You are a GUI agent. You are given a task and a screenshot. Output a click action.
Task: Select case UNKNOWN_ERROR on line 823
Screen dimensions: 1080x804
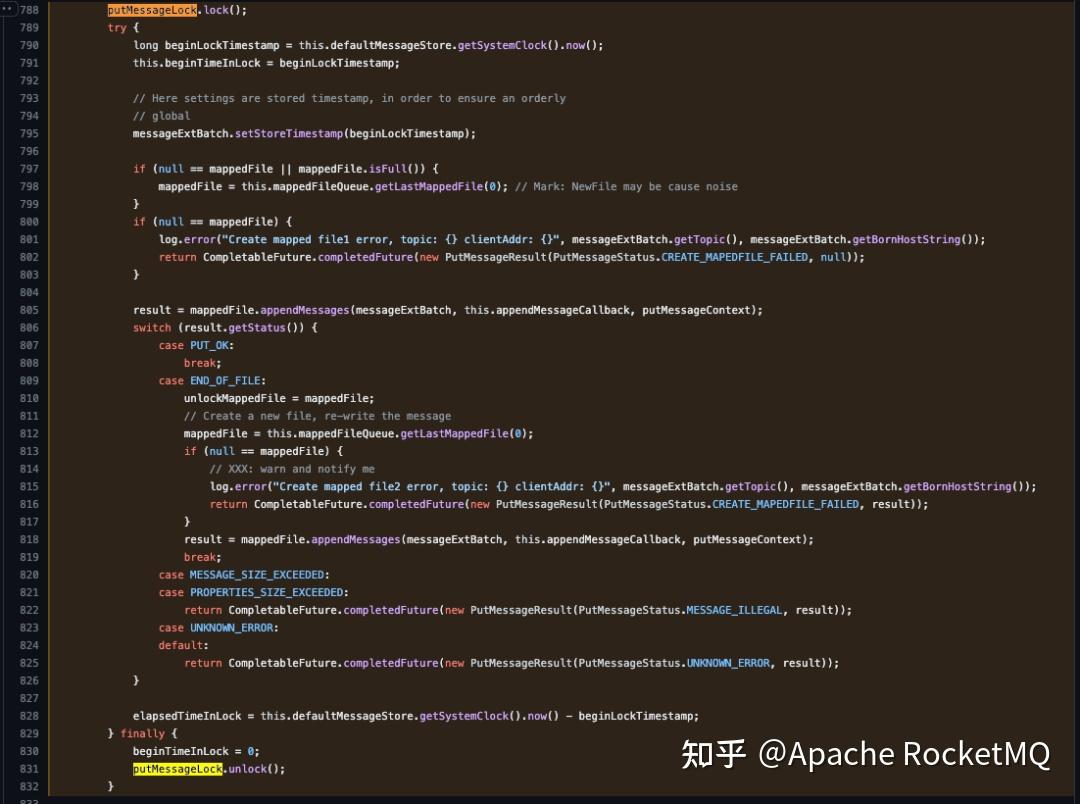tap(220, 627)
